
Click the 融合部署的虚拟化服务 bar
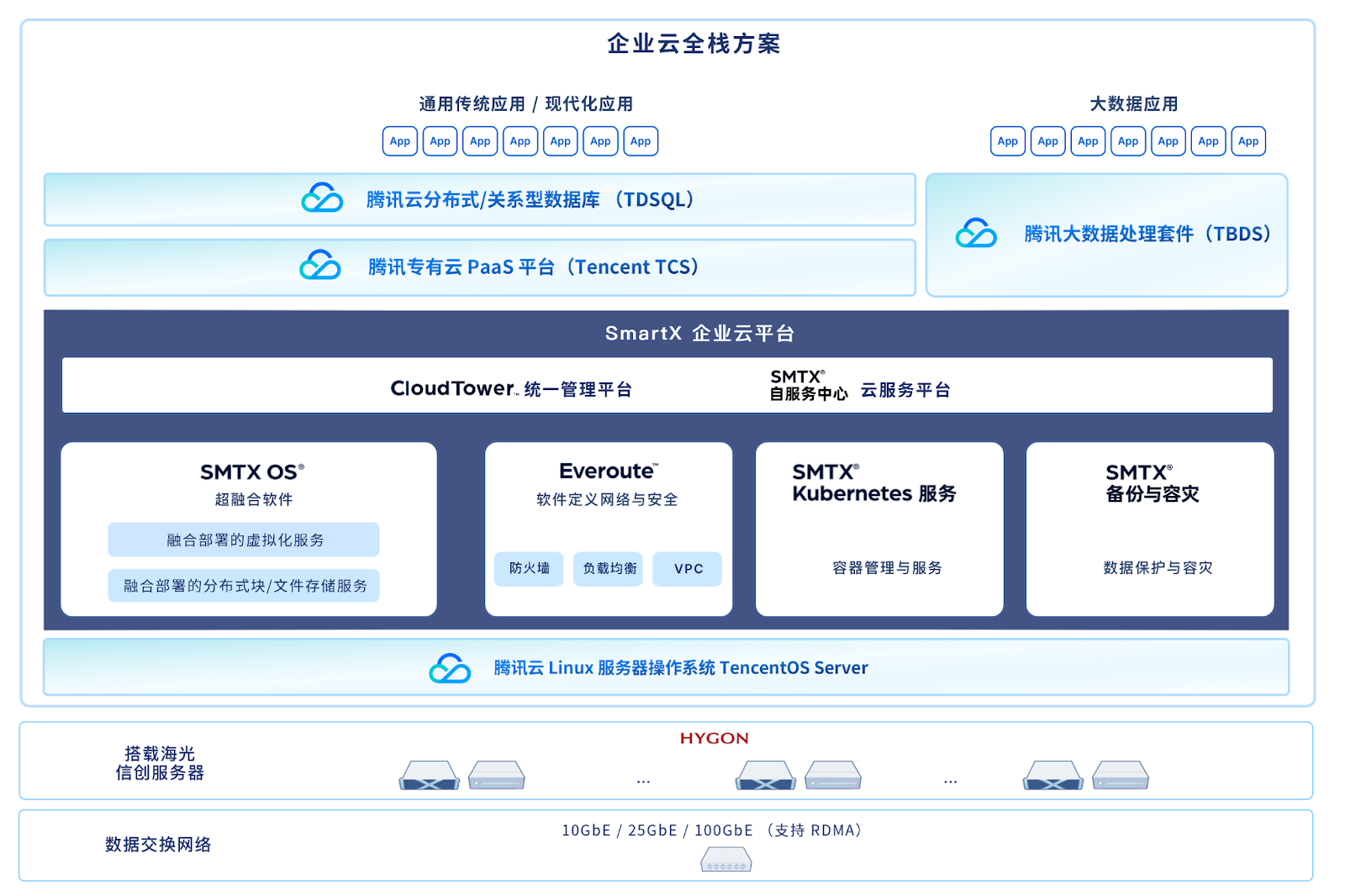coord(244,540)
